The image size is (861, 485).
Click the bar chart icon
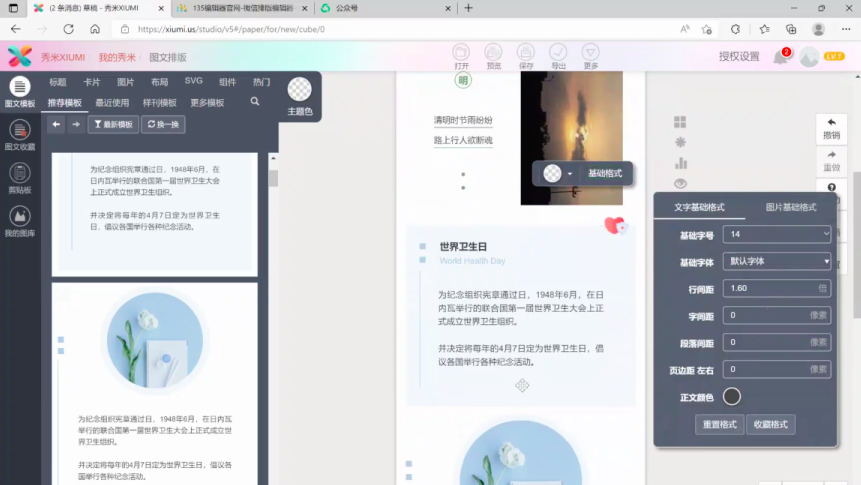[x=680, y=163]
